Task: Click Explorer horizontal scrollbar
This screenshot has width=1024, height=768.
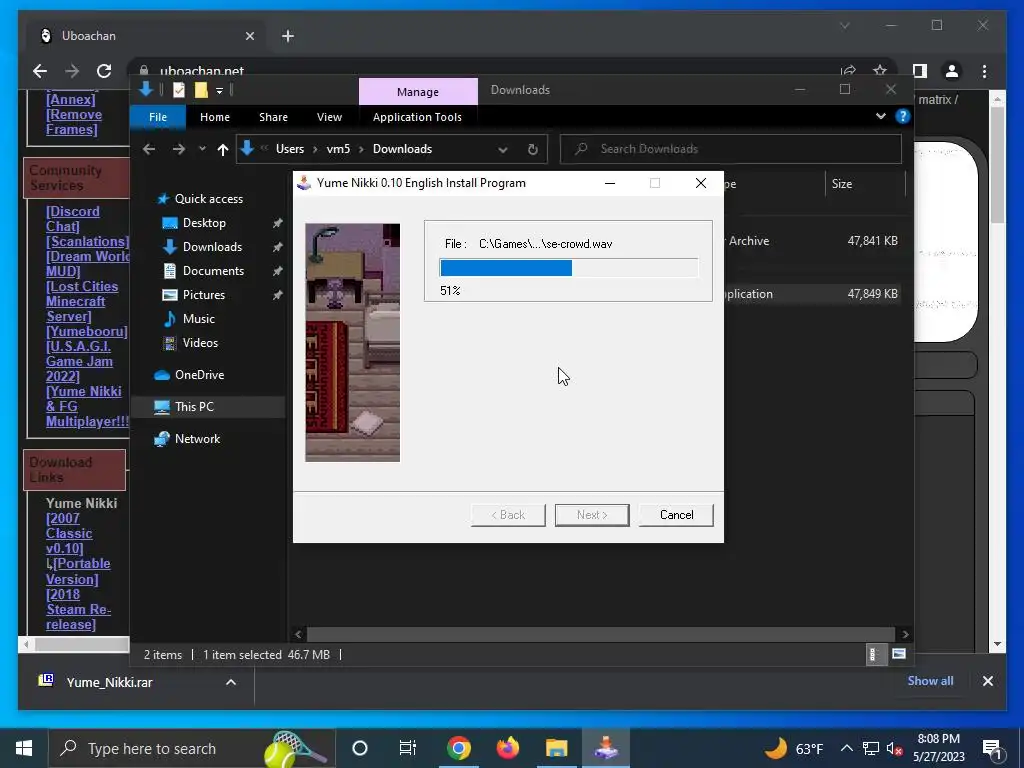Action: pyautogui.click(x=601, y=634)
